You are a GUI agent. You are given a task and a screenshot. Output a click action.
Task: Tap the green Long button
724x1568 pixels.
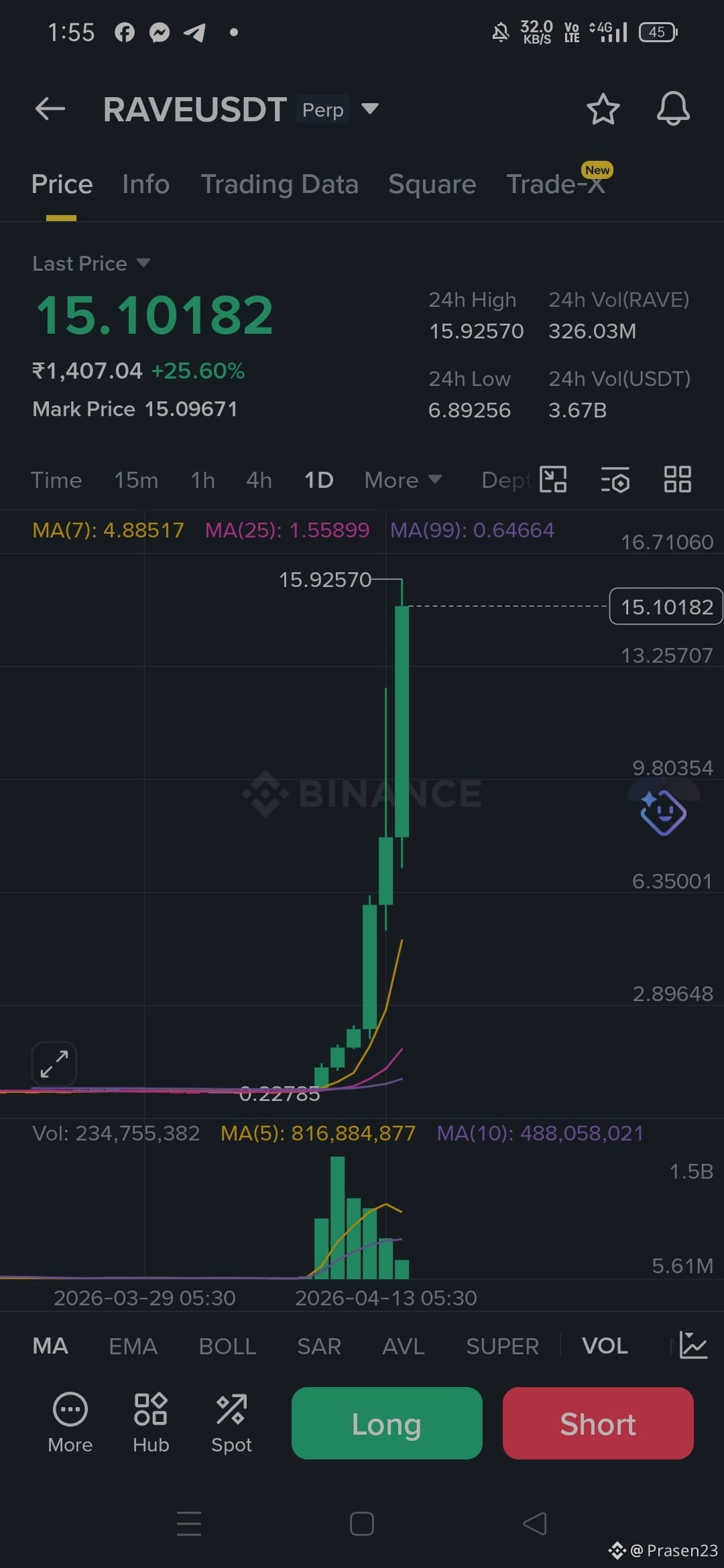[387, 1423]
